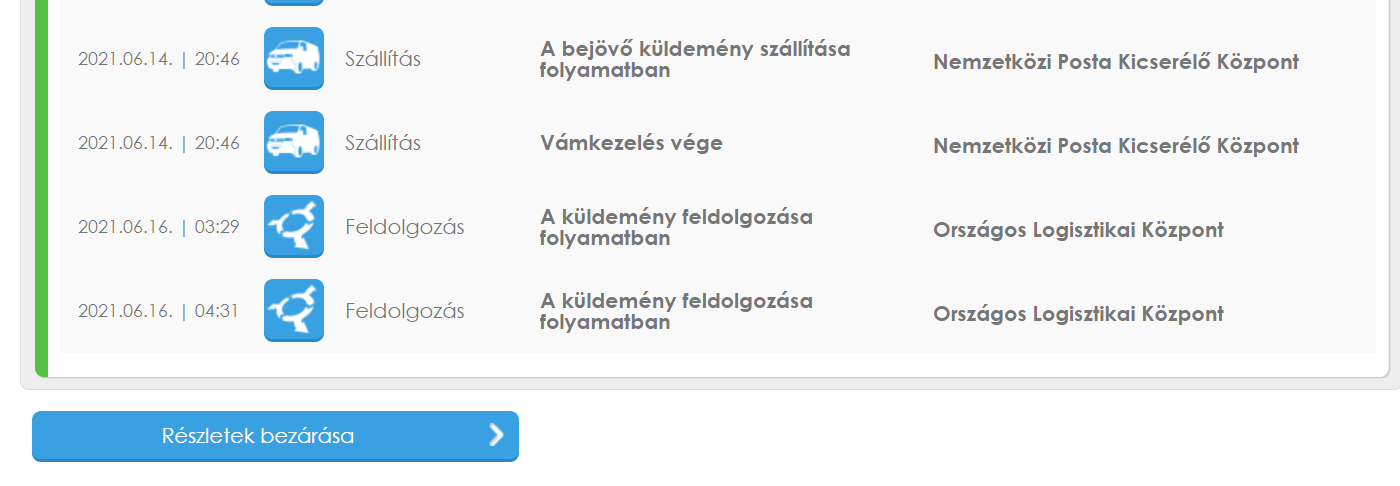Click the van icon beside the incoming shipment row
This screenshot has width=1400, height=486.
294,58
